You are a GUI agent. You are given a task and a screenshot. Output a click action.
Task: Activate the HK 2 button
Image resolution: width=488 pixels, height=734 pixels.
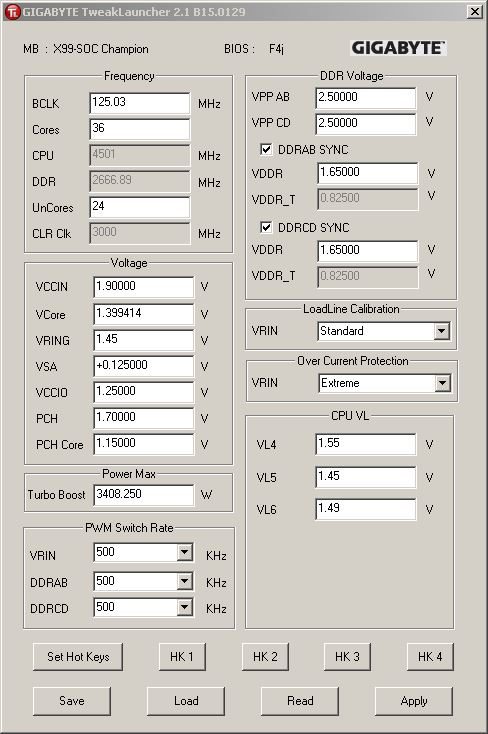[x=265, y=657]
